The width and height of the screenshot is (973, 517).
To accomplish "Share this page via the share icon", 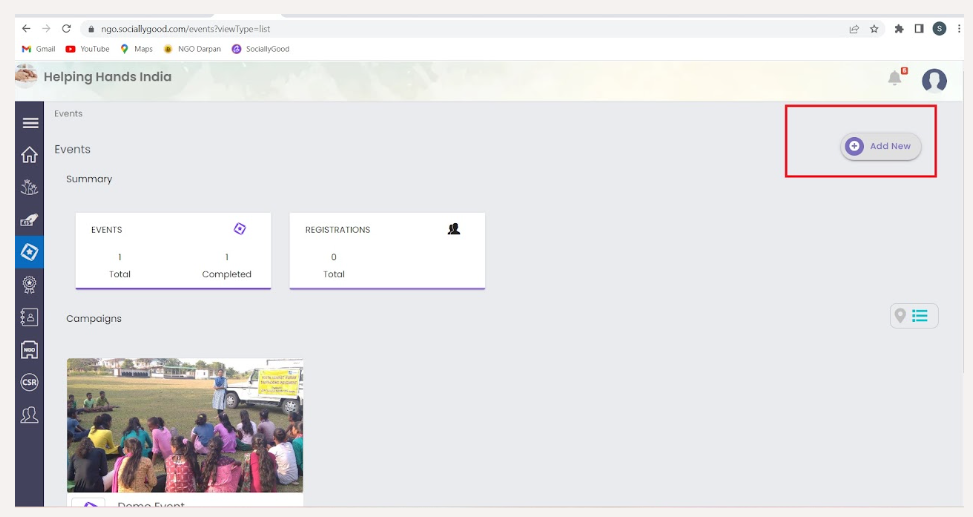I will click(854, 29).
